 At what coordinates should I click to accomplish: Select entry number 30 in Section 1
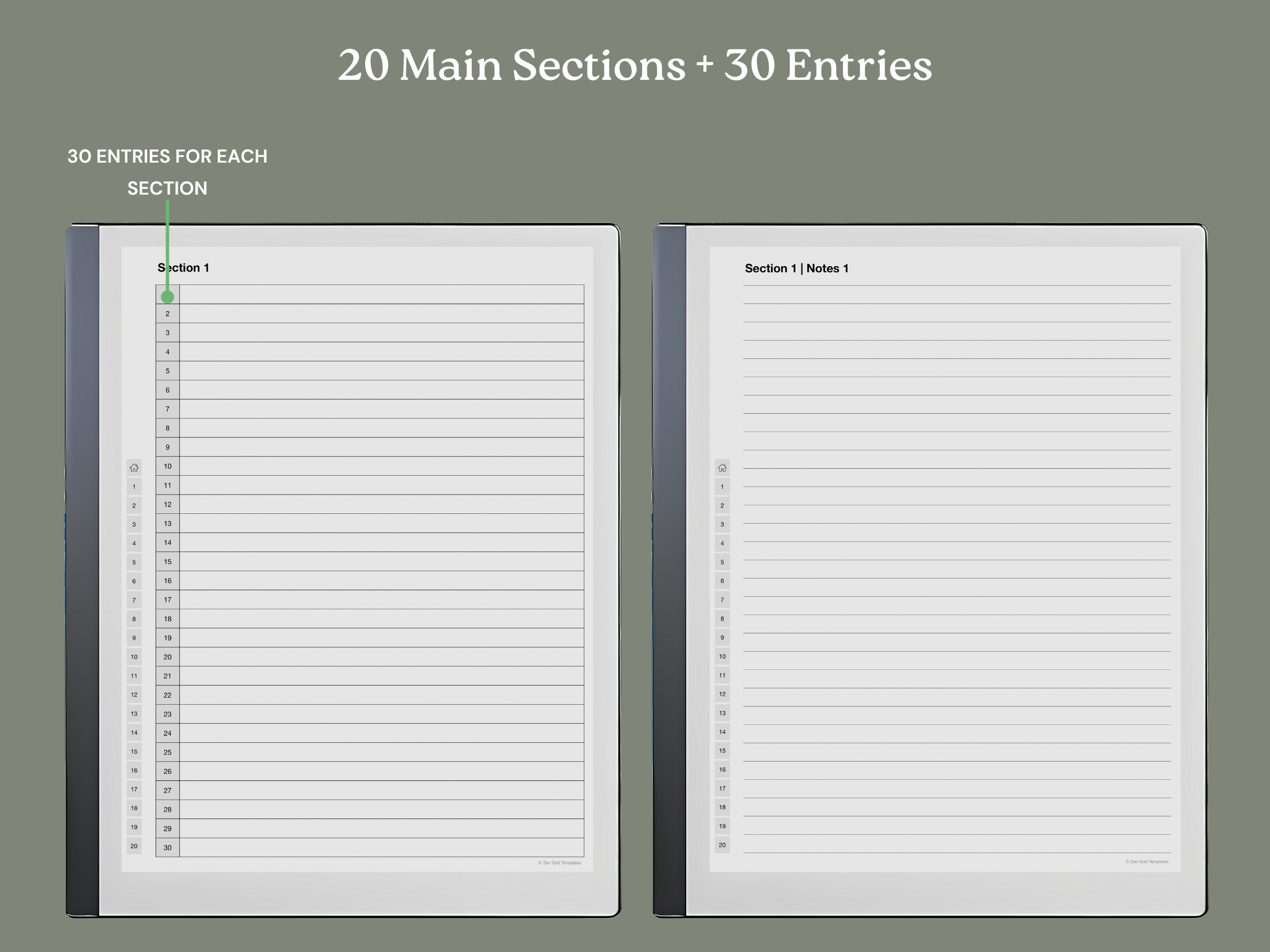point(168,847)
